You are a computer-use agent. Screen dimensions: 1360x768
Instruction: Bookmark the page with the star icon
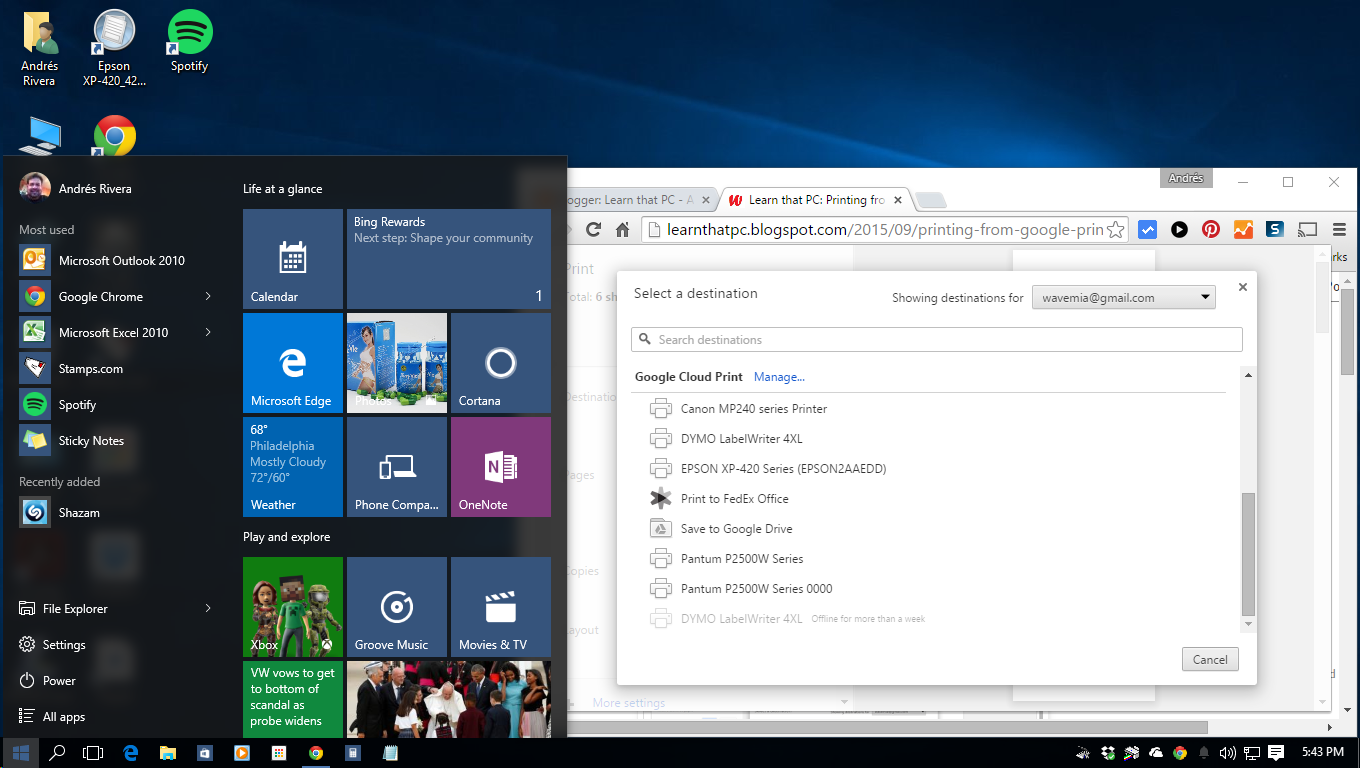click(1115, 229)
